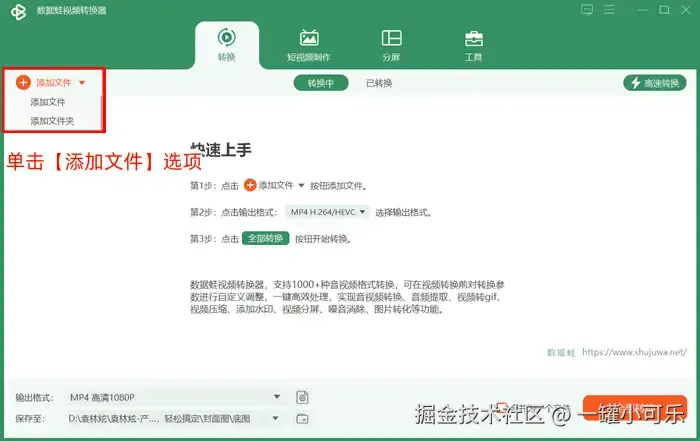
Task: Open the MP4 H.264/HEVC format dropdown in step 2
Action: (x=328, y=212)
